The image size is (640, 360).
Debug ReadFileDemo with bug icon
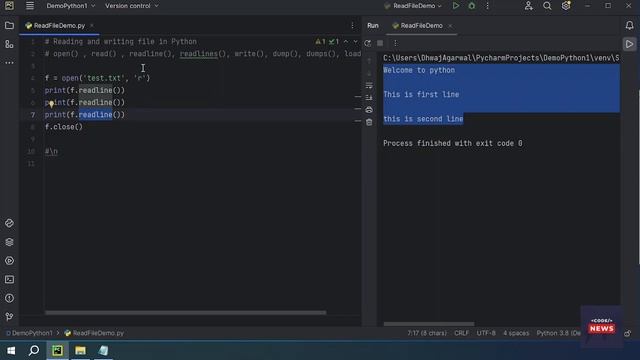click(472, 6)
